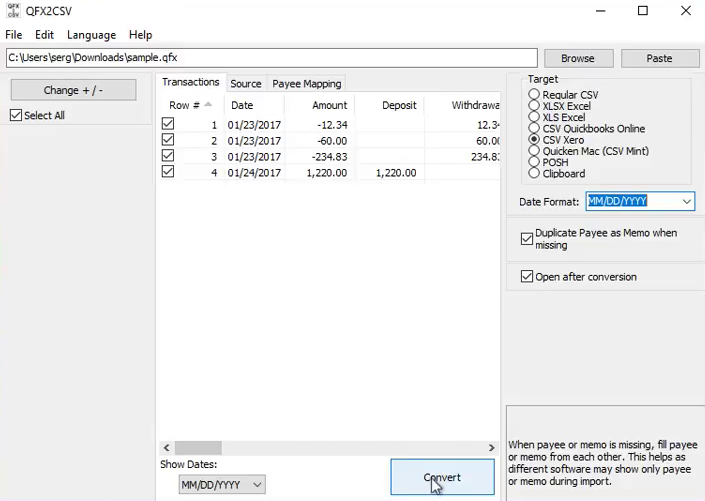This screenshot has height=501, width=705.
Task: Click the amount -60.00 in row 2
Action: tap(332, 141)
